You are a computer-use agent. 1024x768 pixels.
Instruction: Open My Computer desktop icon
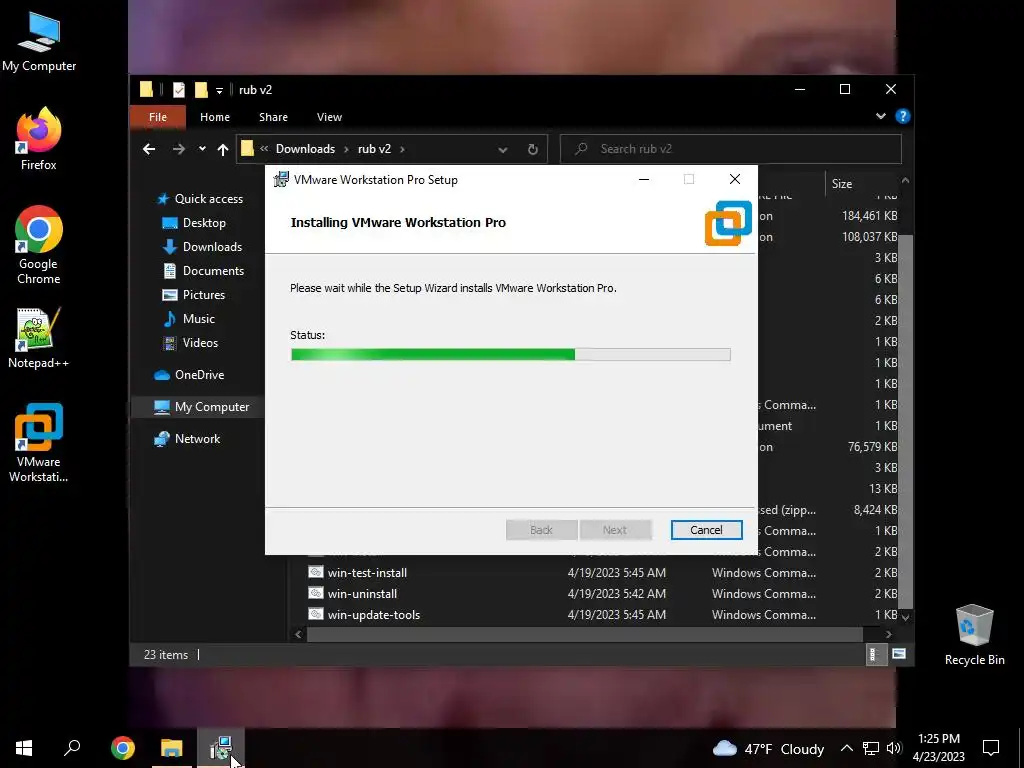click(39, 42)
